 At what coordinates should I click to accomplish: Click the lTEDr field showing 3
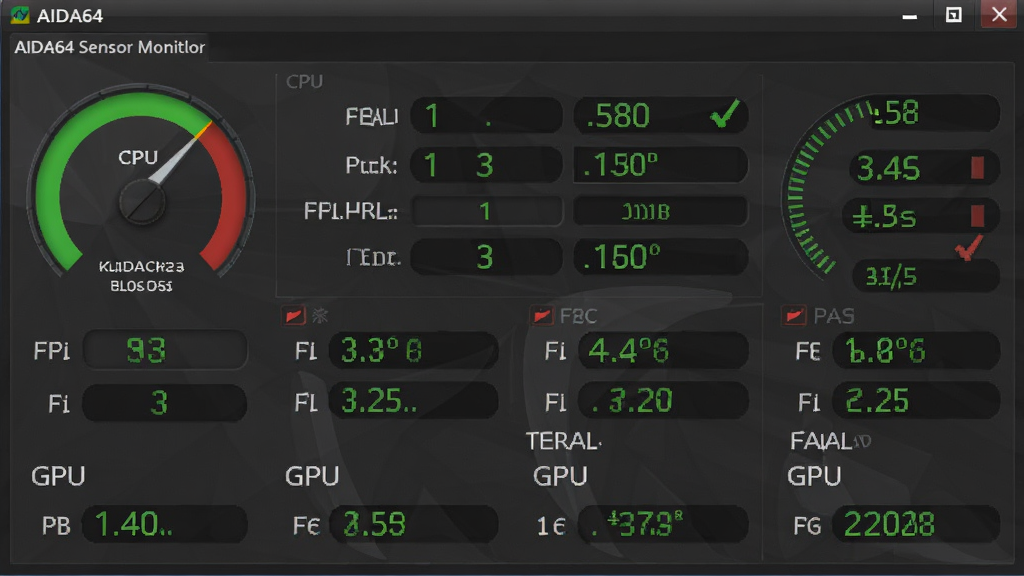(486, 257)
